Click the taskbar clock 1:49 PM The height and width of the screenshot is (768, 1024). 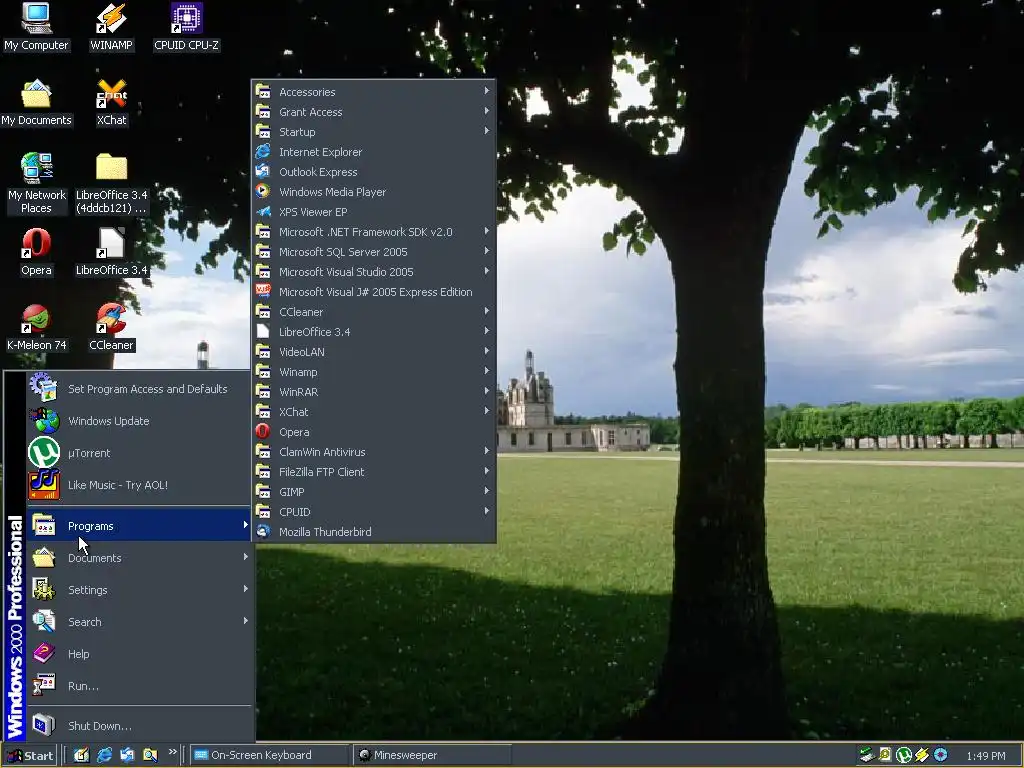(985, 756)
